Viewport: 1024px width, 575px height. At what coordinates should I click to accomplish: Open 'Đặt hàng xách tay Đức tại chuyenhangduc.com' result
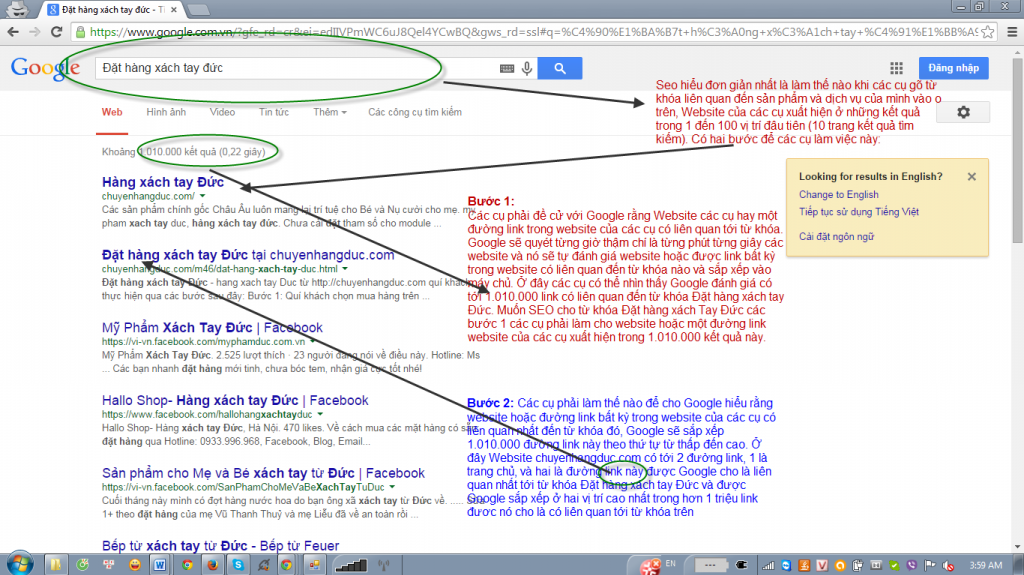[x=248, y=255]
